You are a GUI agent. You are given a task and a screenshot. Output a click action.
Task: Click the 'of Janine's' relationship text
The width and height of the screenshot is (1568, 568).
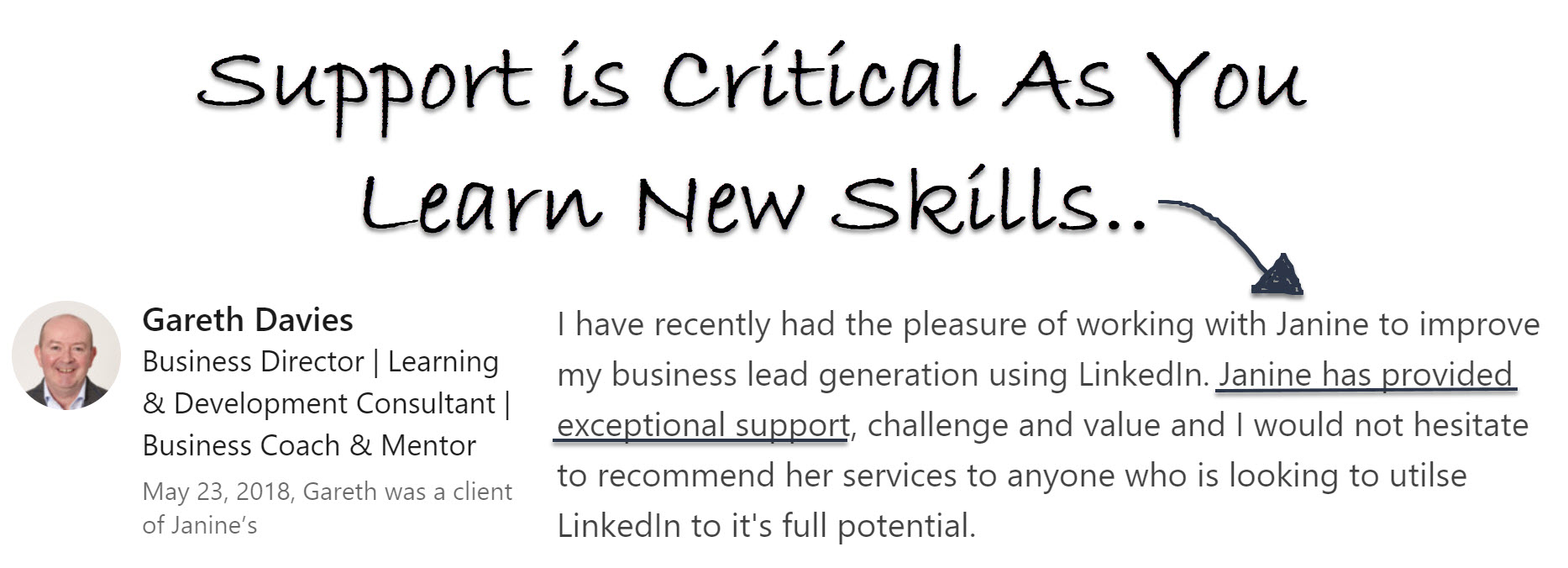coord(200,526)
